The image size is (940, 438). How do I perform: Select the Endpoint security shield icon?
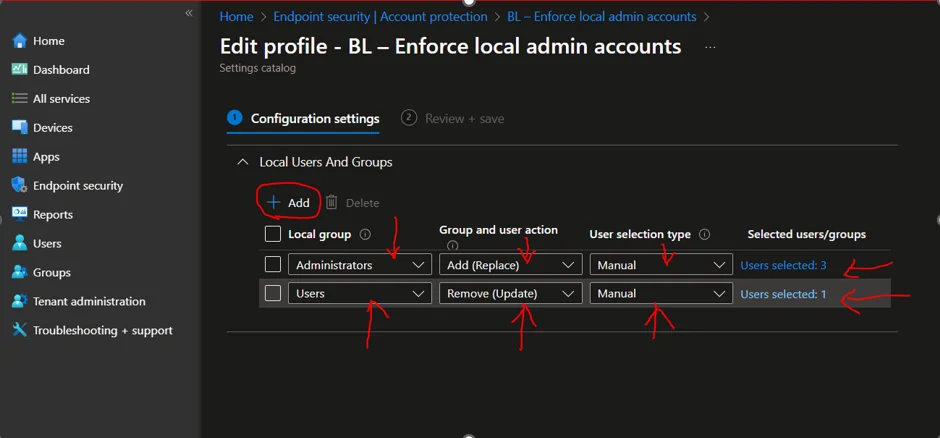(x=19, y=186)
